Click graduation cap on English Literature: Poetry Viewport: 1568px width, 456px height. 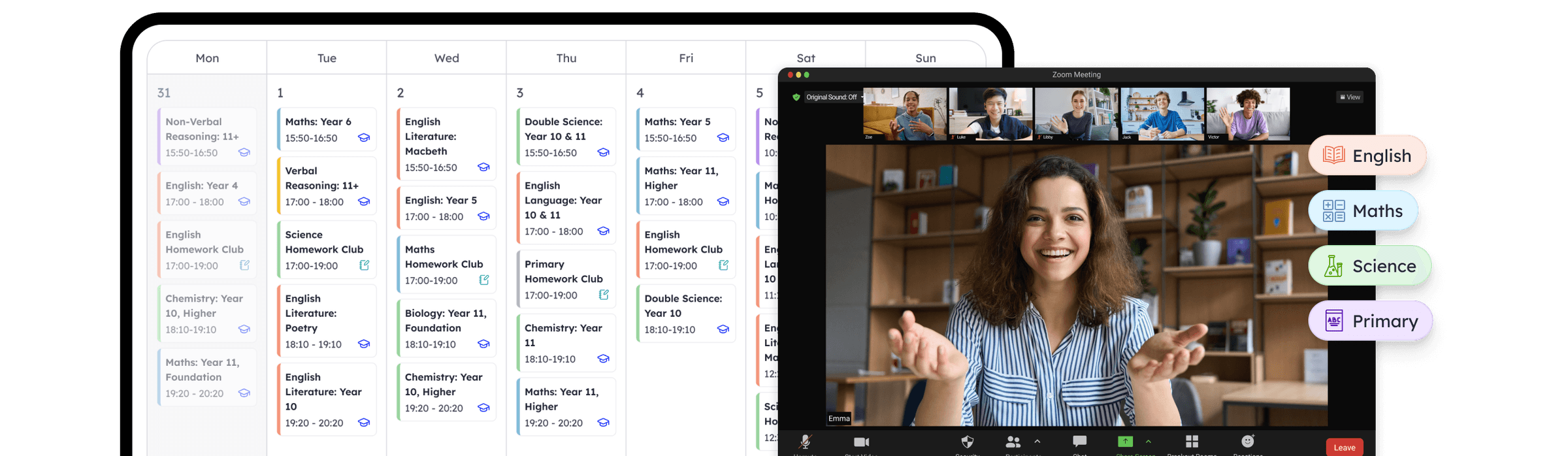[364, 344]
